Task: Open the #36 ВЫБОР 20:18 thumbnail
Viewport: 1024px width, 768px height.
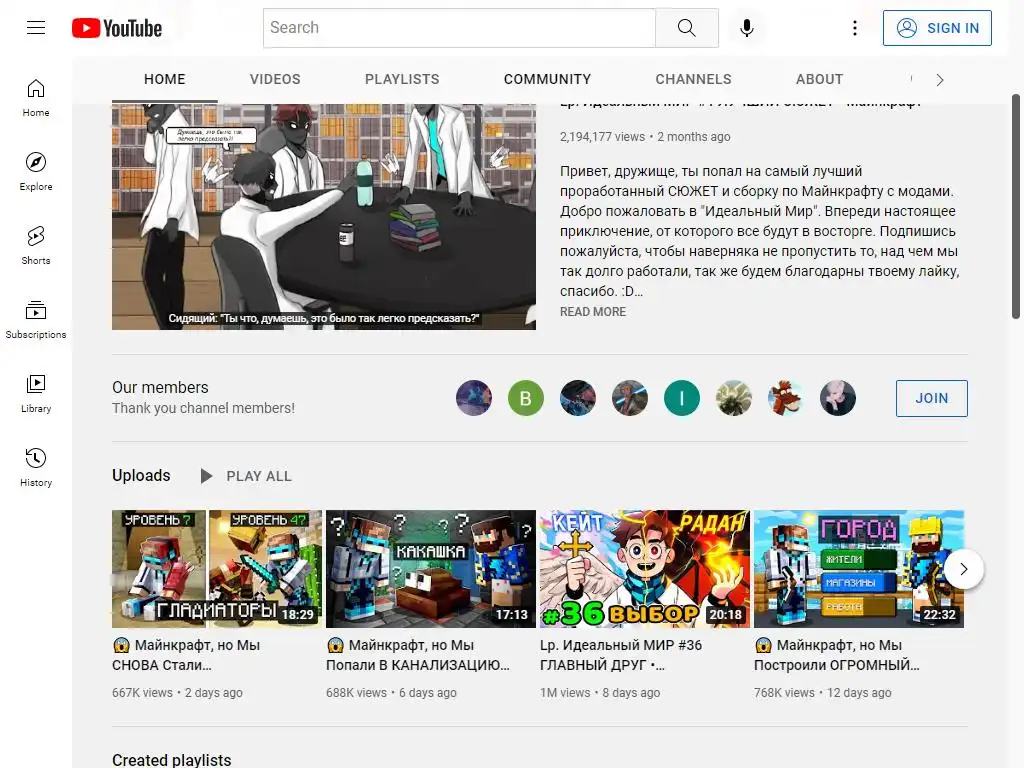Action: (645, 569)
